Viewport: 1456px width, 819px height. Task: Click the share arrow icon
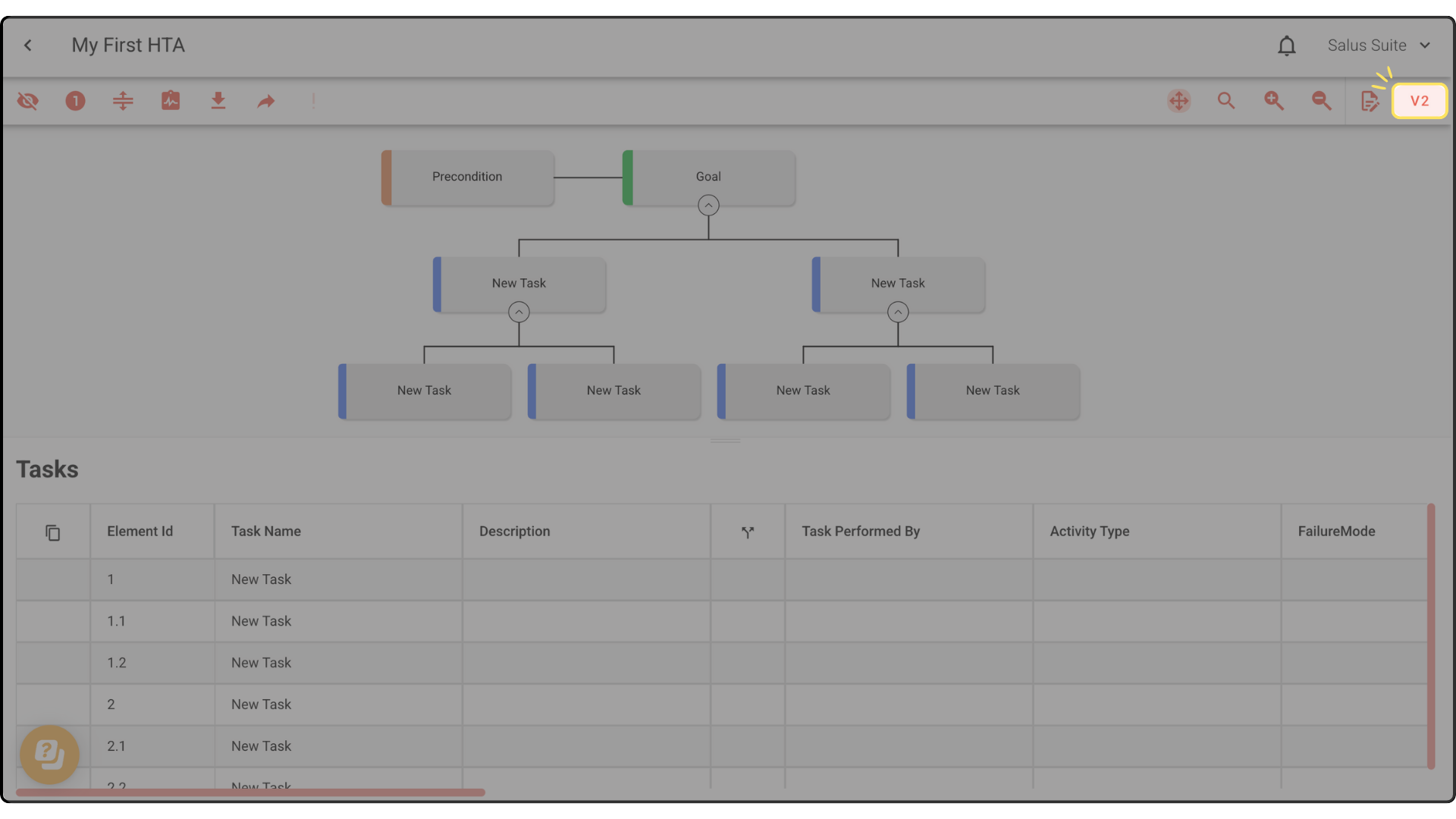click(265, 101)
